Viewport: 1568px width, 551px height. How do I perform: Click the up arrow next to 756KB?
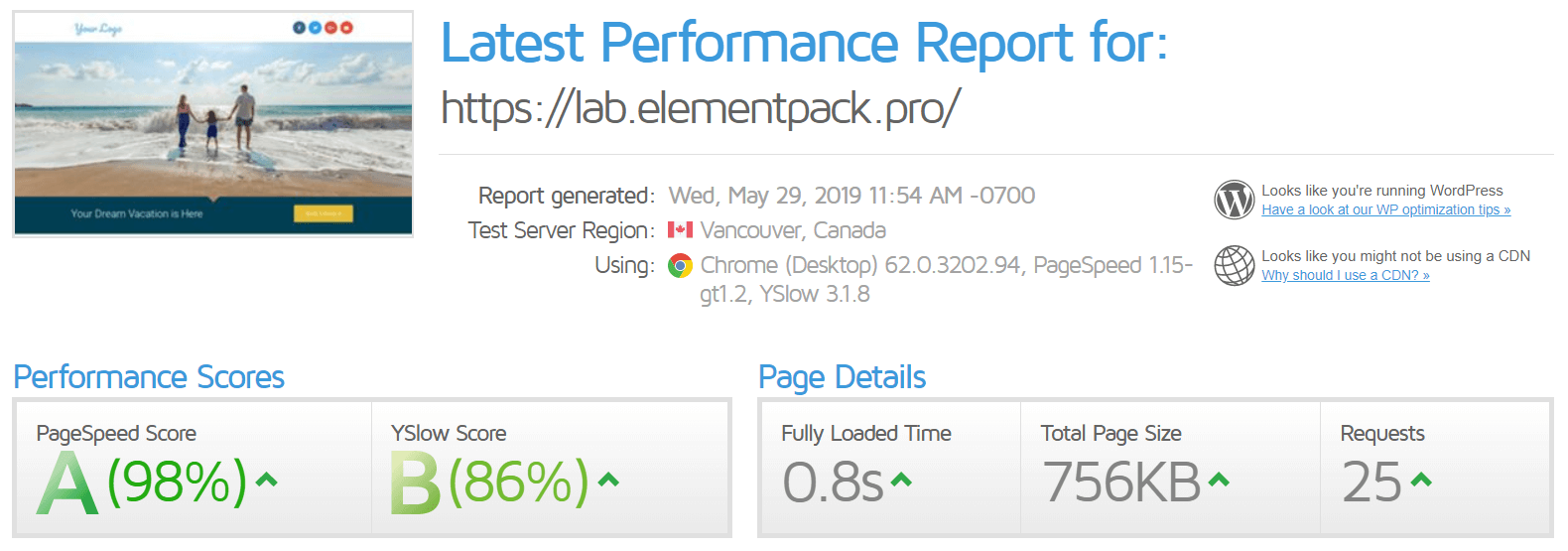point(1219,481)
